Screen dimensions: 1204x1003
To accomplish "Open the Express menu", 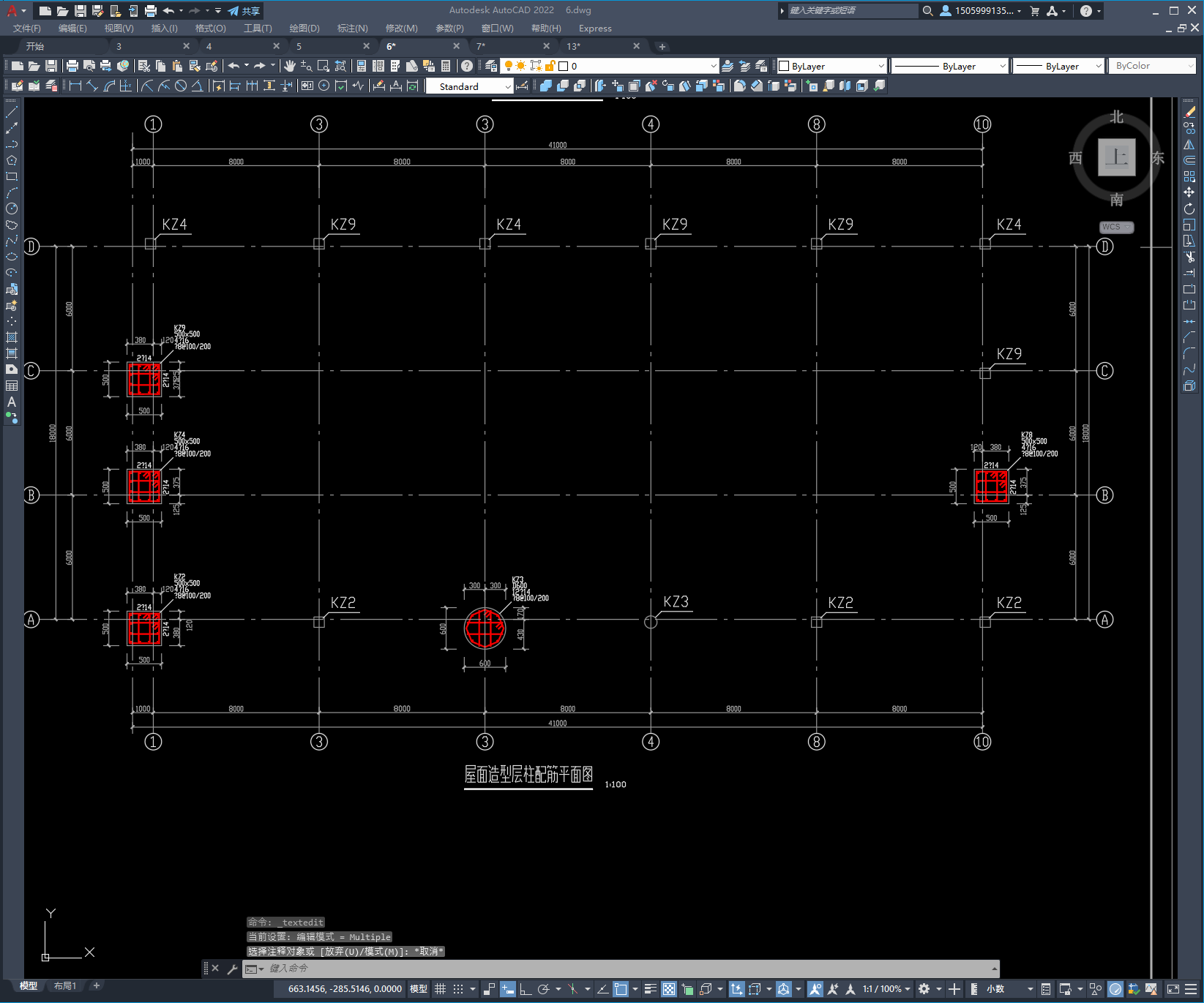I will [x=595, y=29].
